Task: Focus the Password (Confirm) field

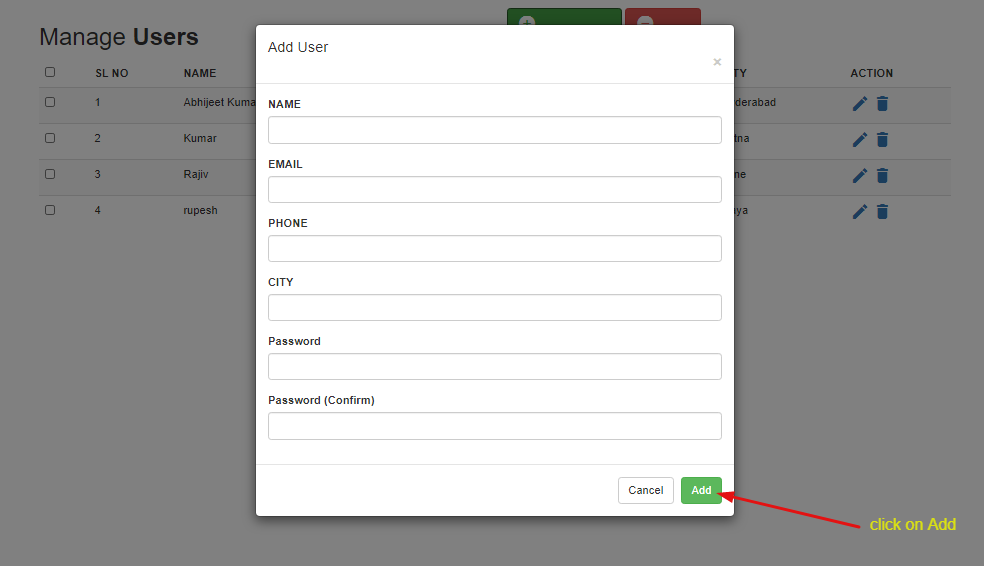Action: [x=495, y=426]
